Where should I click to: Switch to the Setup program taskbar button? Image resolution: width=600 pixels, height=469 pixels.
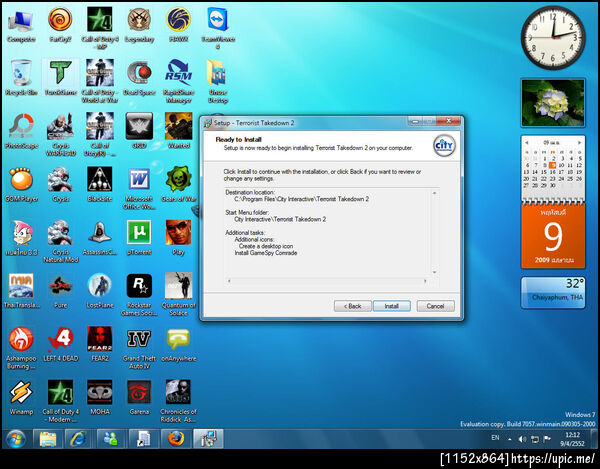(208, 439)
